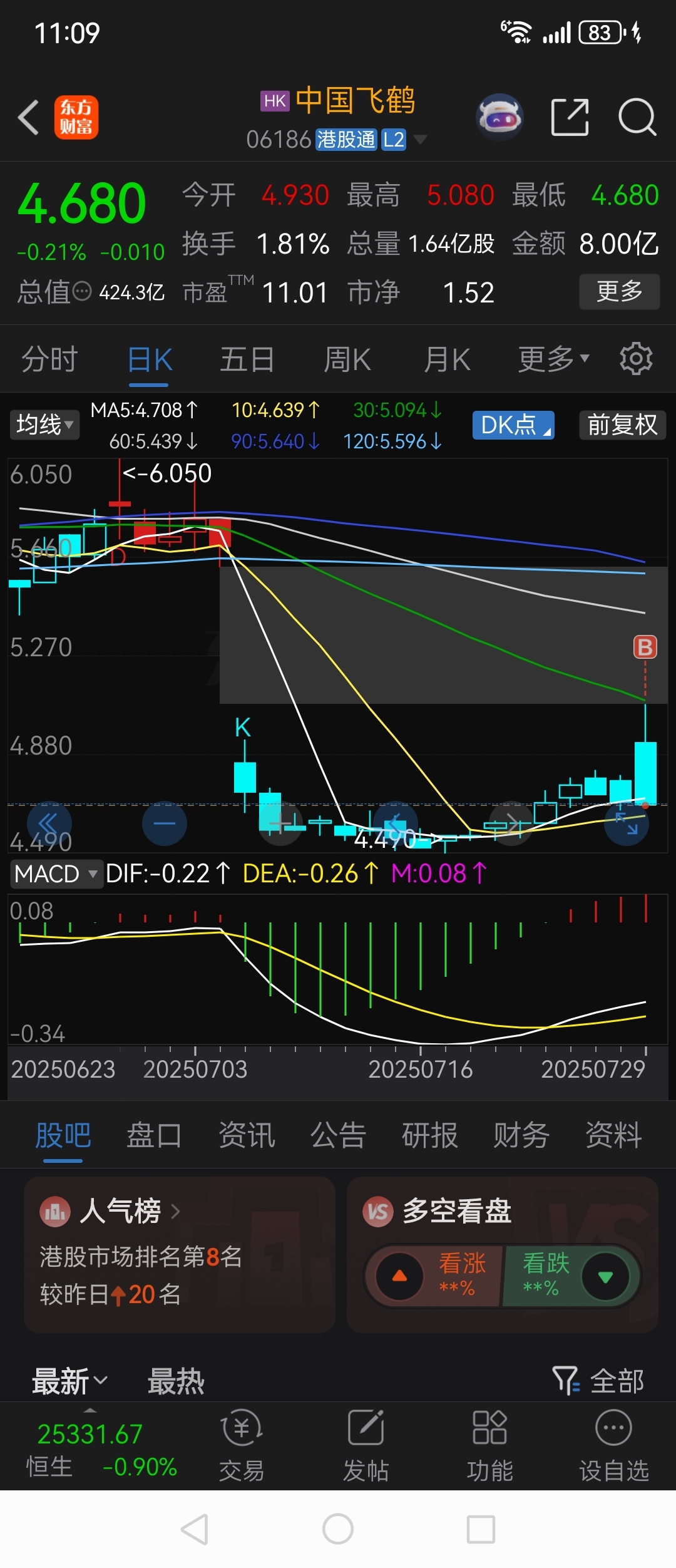Open MACD indicator dropdown
676x1568 pixels.
tap(56, 873)
